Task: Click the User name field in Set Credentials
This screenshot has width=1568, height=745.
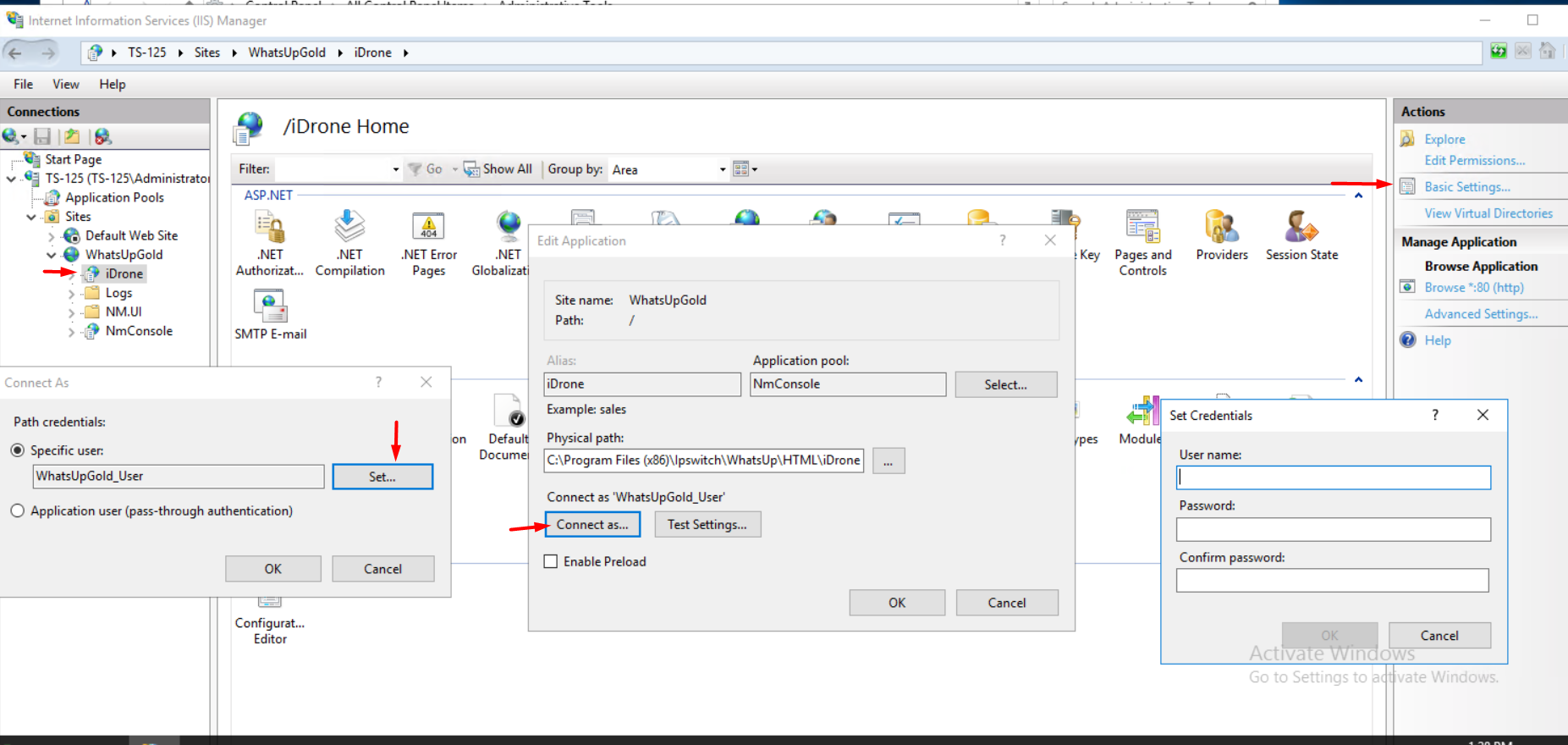Action: pos(1334,477)
